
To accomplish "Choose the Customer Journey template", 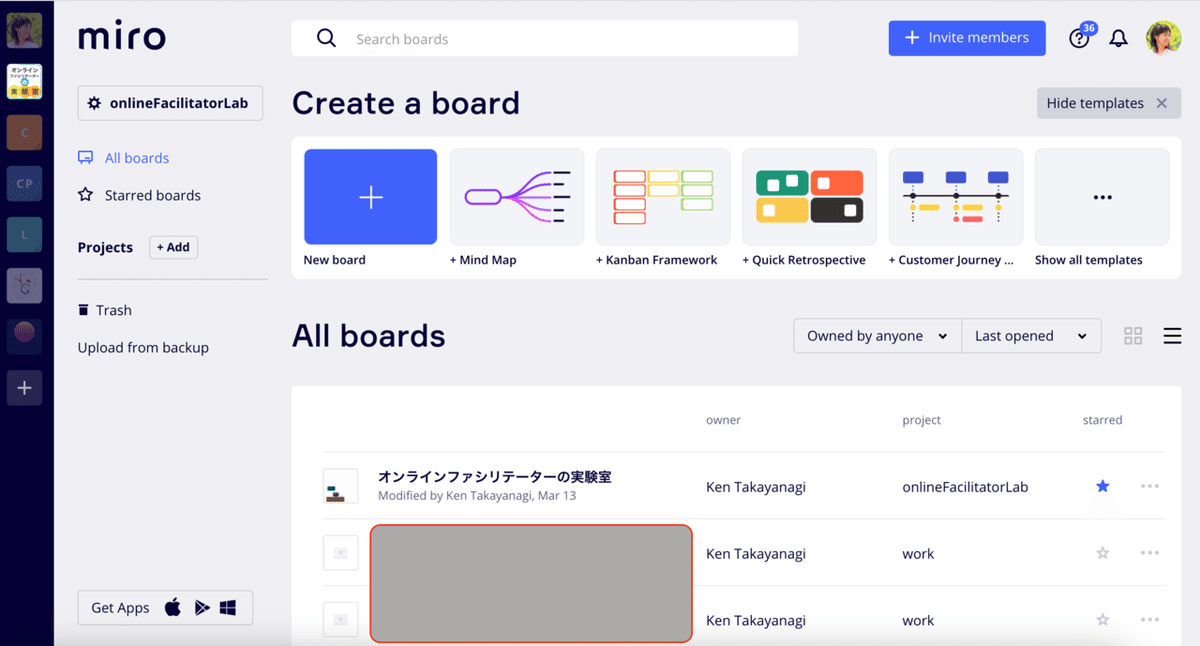I will pos(955,197).
